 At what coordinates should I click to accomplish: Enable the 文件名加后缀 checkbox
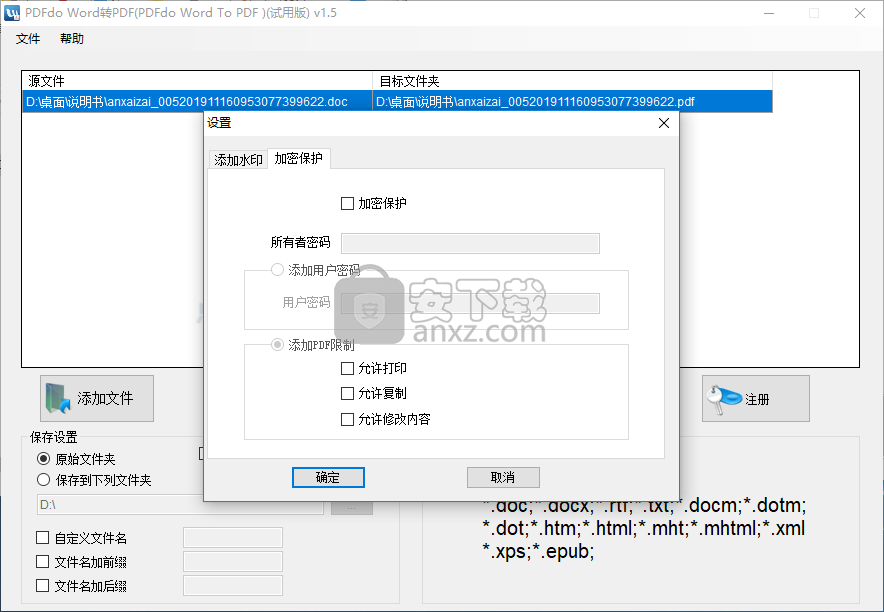(x=42, y=586)
